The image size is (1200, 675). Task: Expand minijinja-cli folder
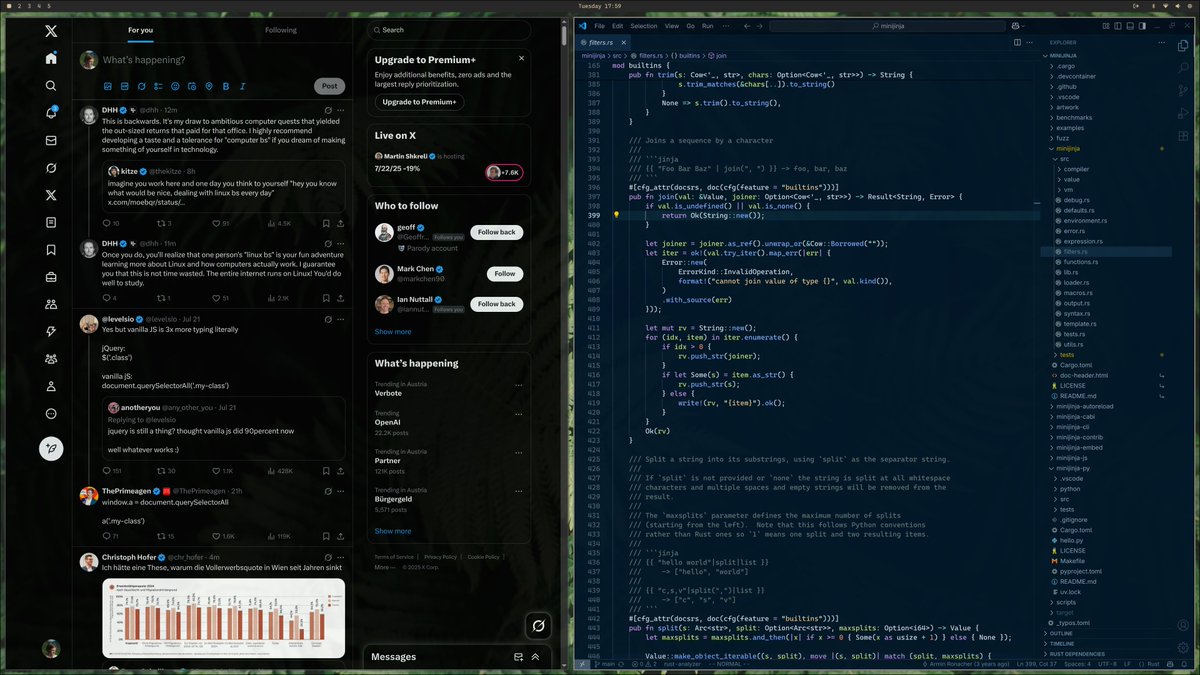click(1108, 427)
